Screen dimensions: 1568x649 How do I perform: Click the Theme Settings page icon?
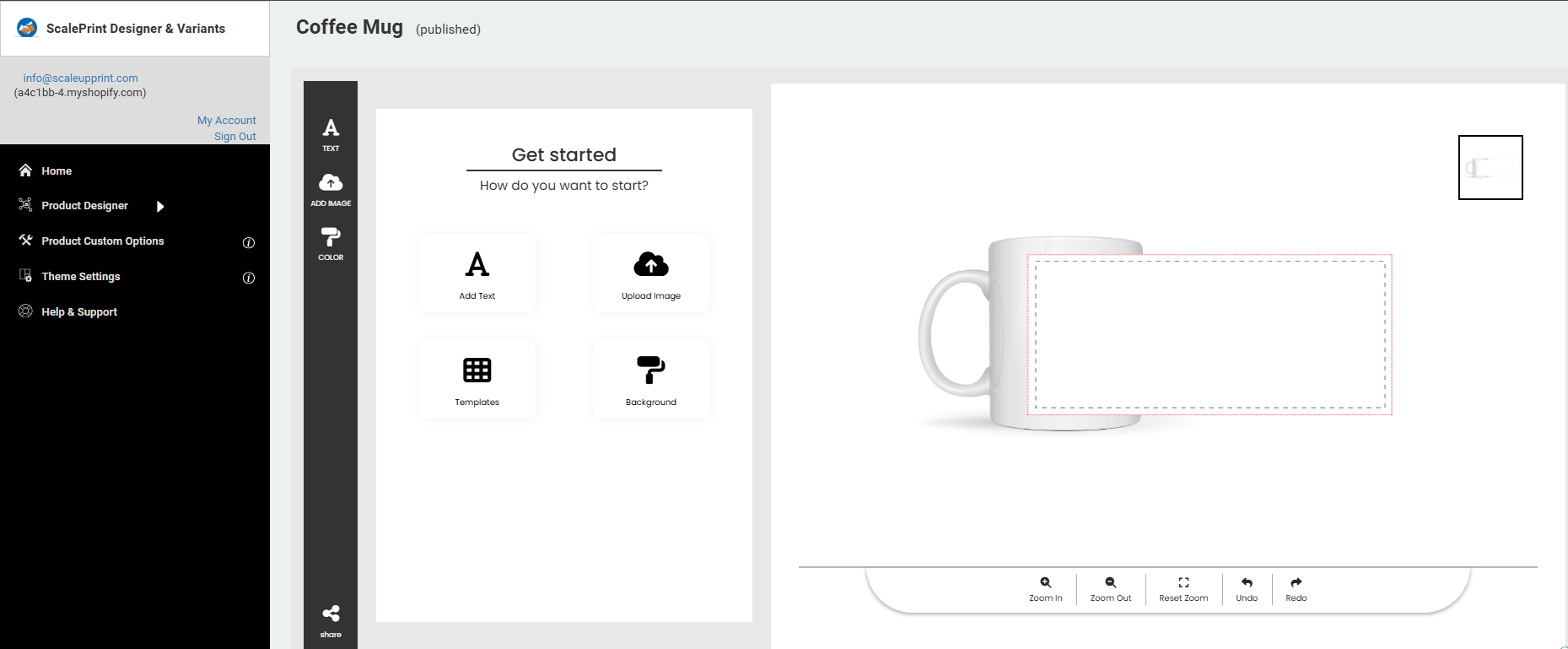pos(25,275)
